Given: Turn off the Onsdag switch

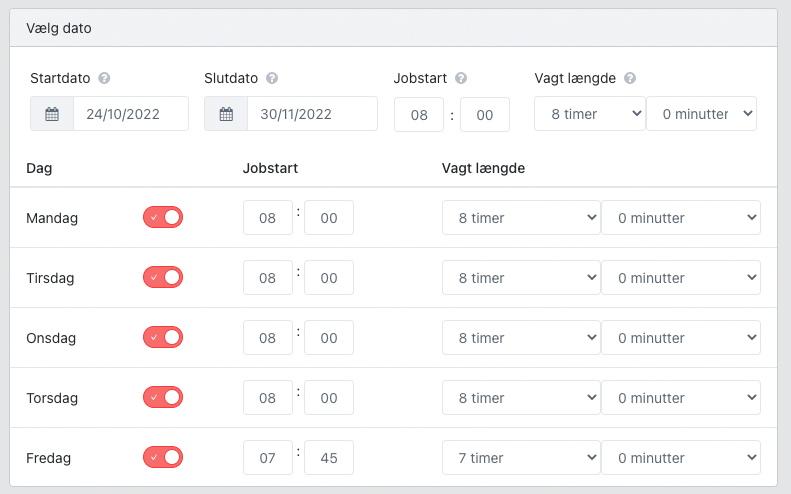Looking at the screenshot, I should [163, 338].
